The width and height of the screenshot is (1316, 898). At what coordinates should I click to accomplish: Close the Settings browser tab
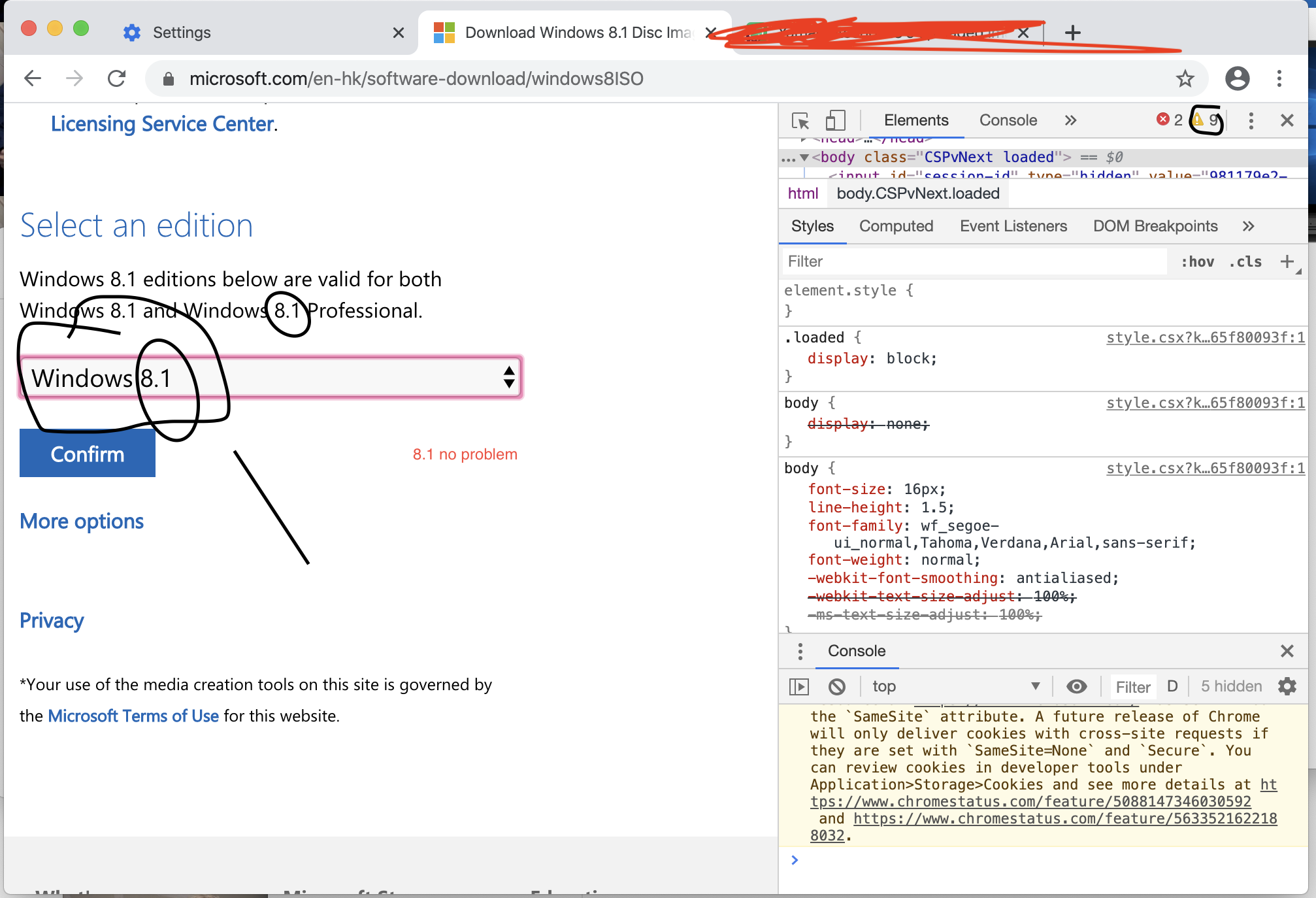coord(398,32)
